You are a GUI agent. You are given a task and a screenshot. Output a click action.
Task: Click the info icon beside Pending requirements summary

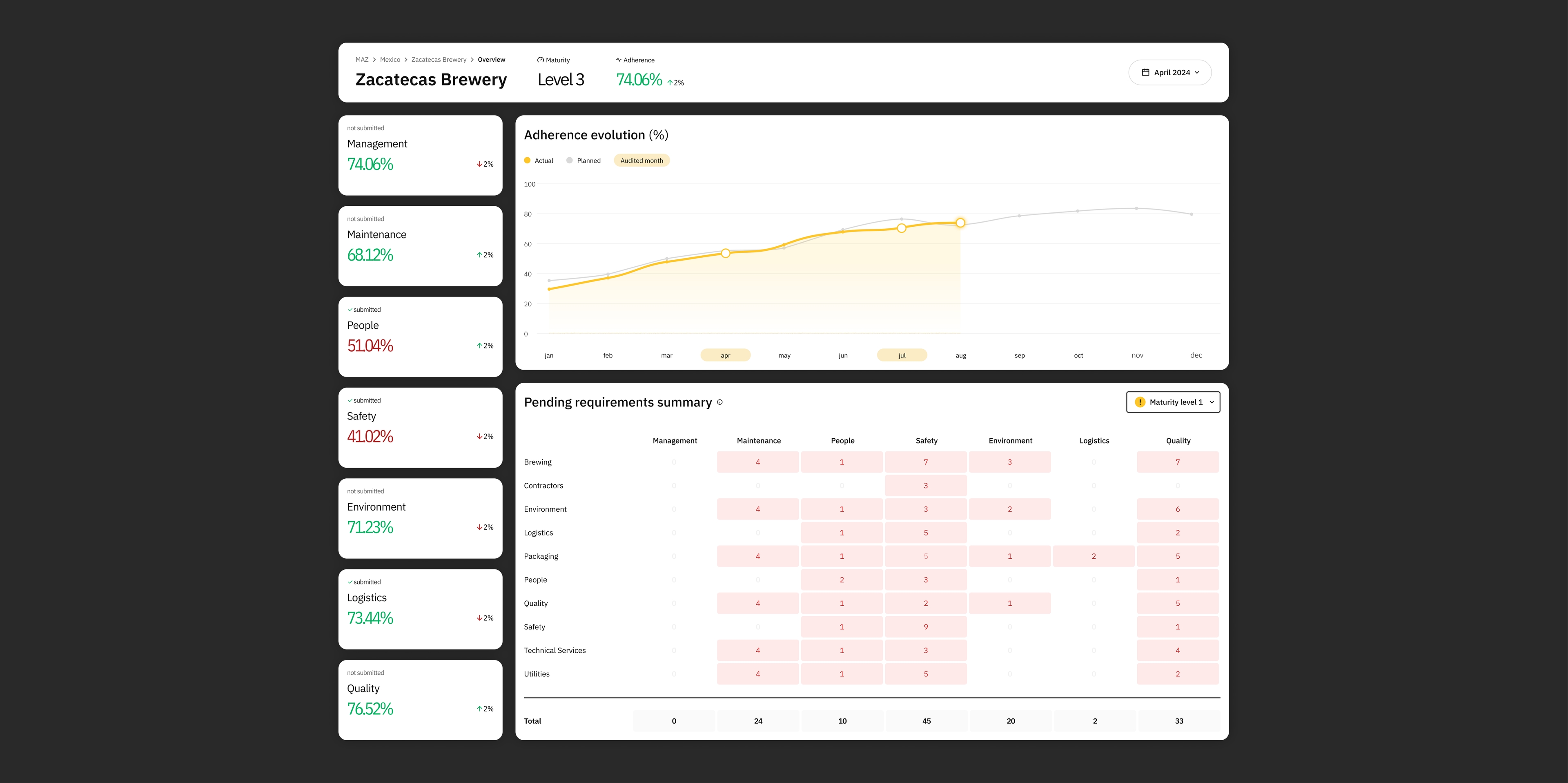(x=719, y=402)
